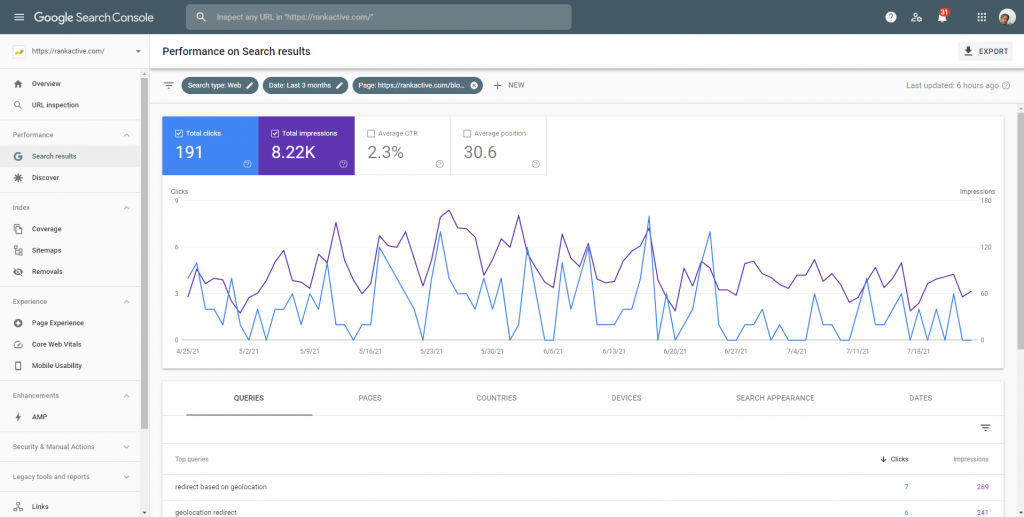Expand Security & Manual Actions section

127,447
